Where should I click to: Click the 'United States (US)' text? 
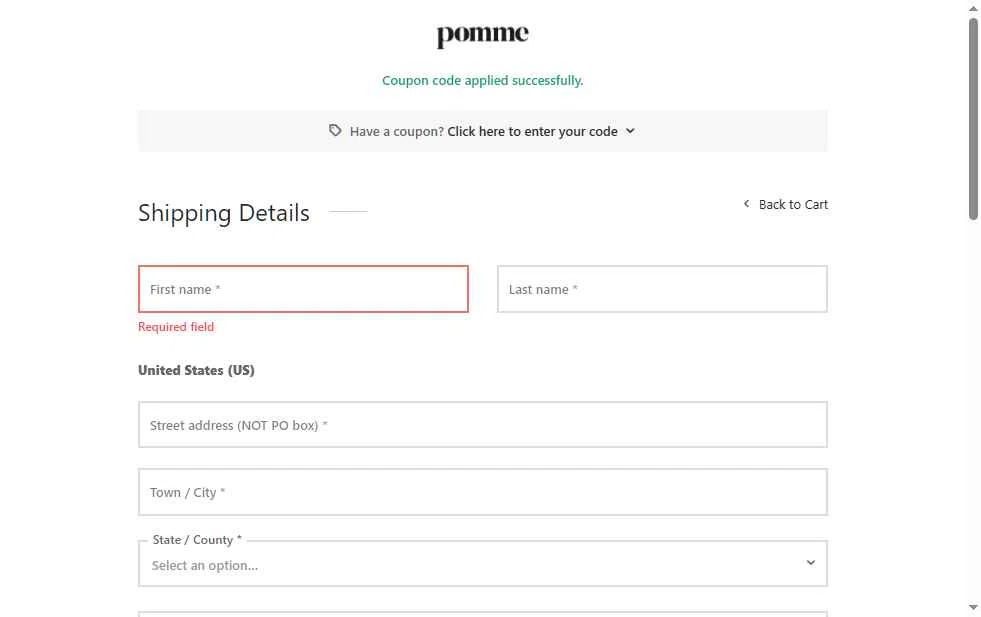pos(196,370)
